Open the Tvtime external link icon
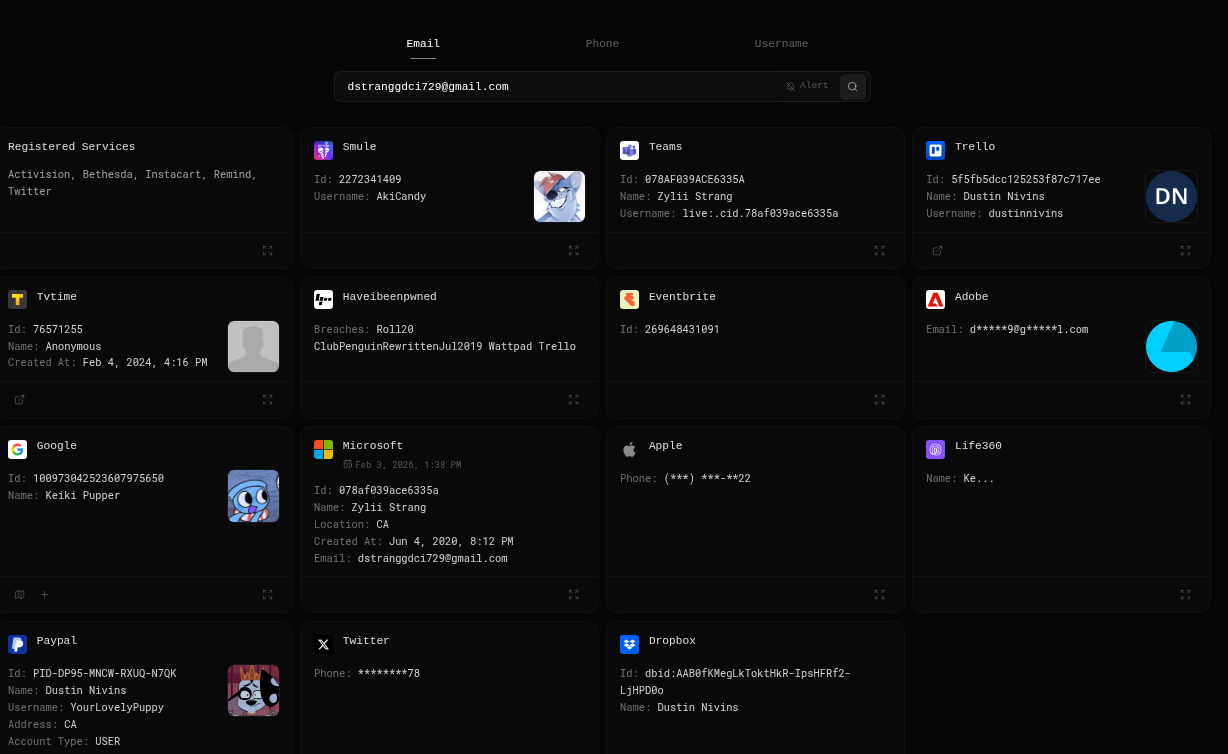The height and width of the screenshot is (754, 1228). (x=19, y=400)
